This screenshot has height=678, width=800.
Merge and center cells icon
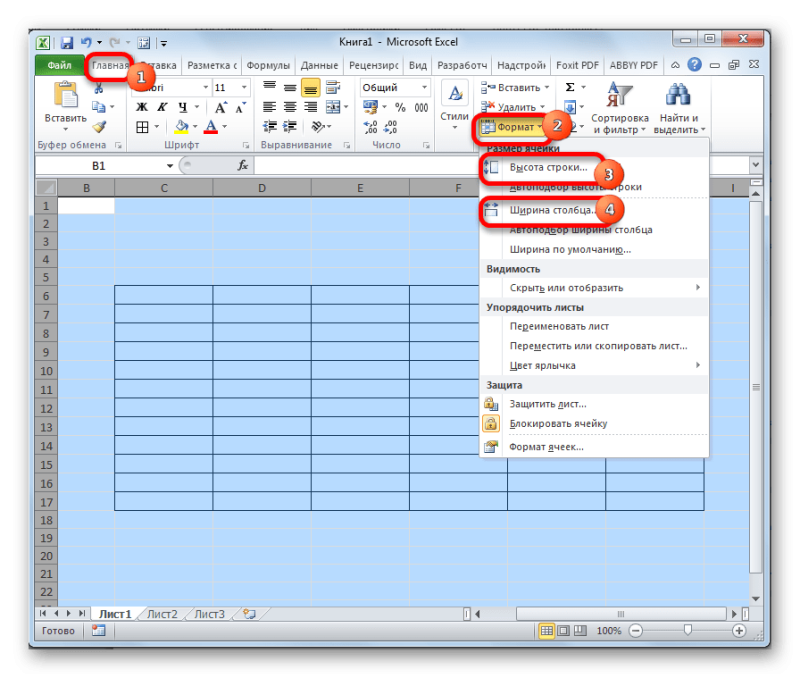(333, 107)
